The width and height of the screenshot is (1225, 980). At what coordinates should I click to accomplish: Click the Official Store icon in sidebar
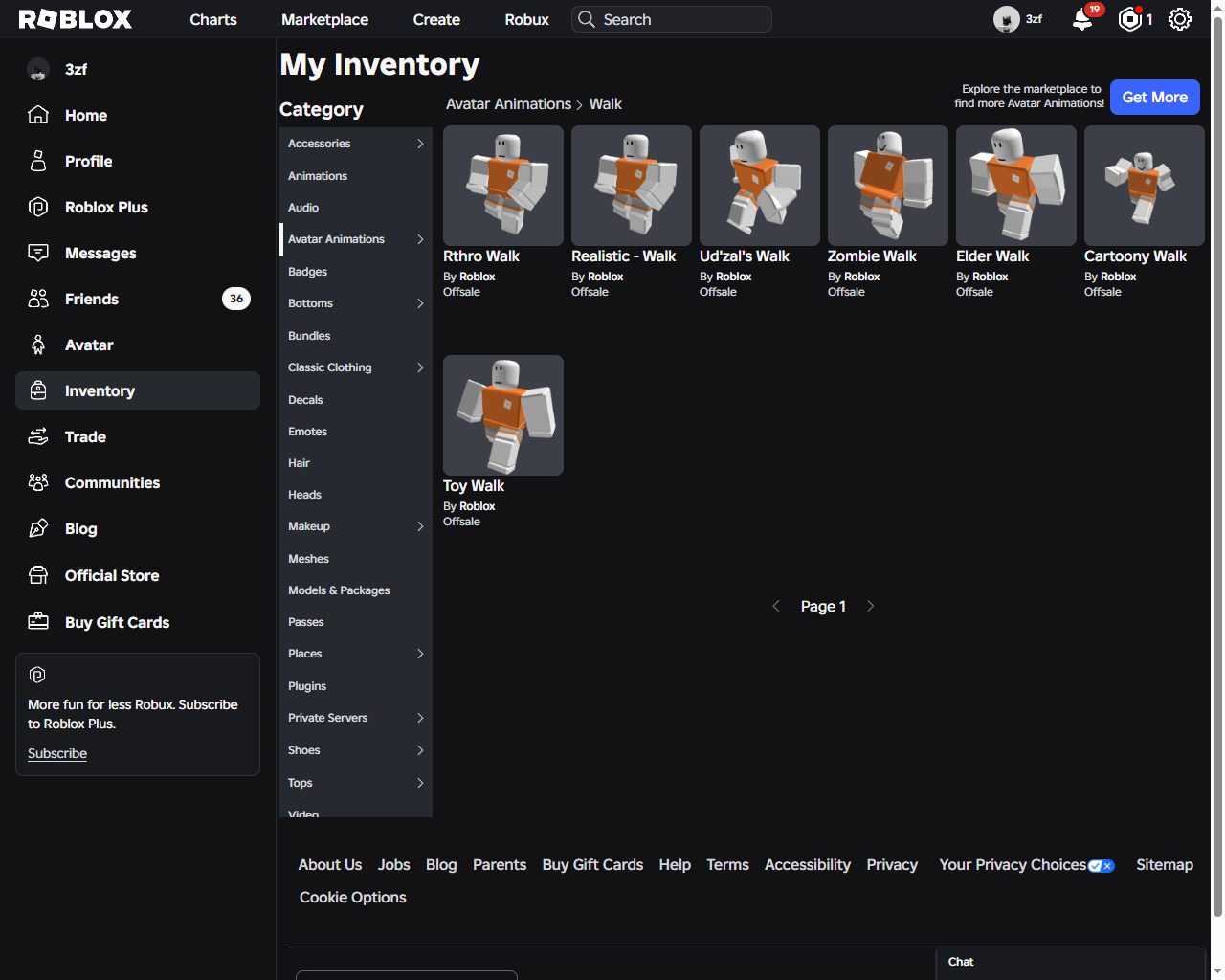38,575
